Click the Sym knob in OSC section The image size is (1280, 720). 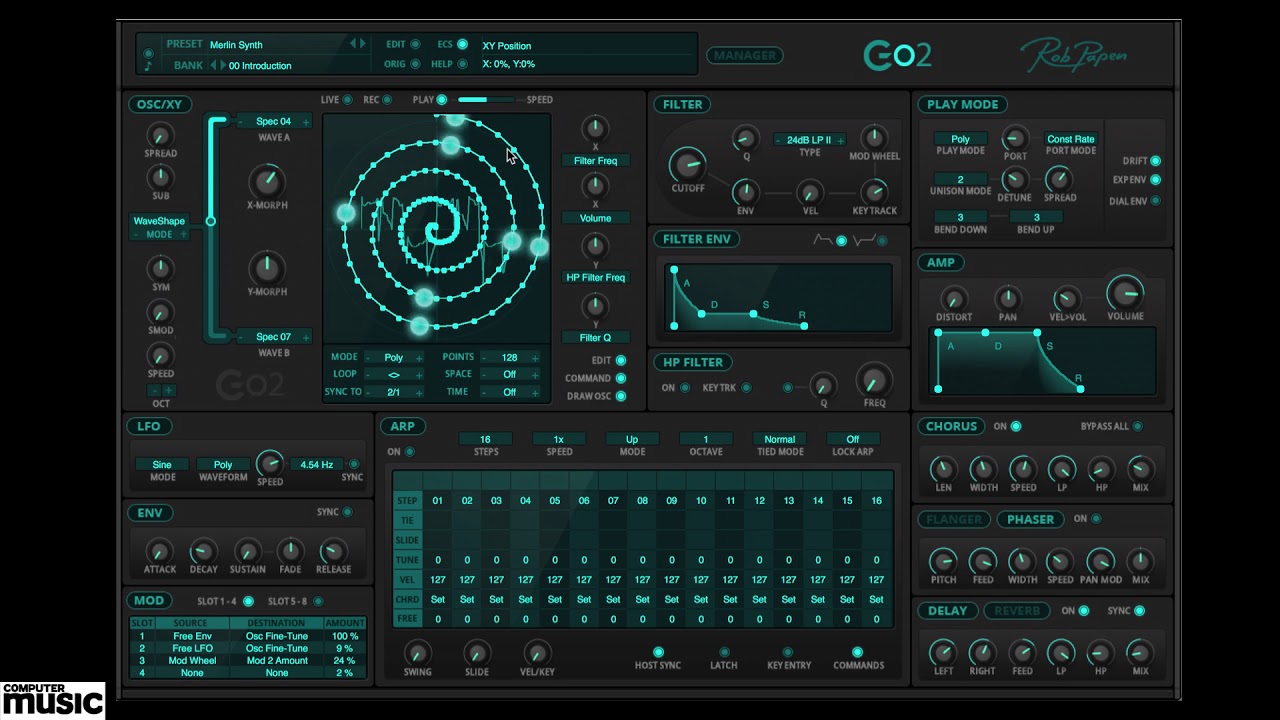click(x=160, y=268)
